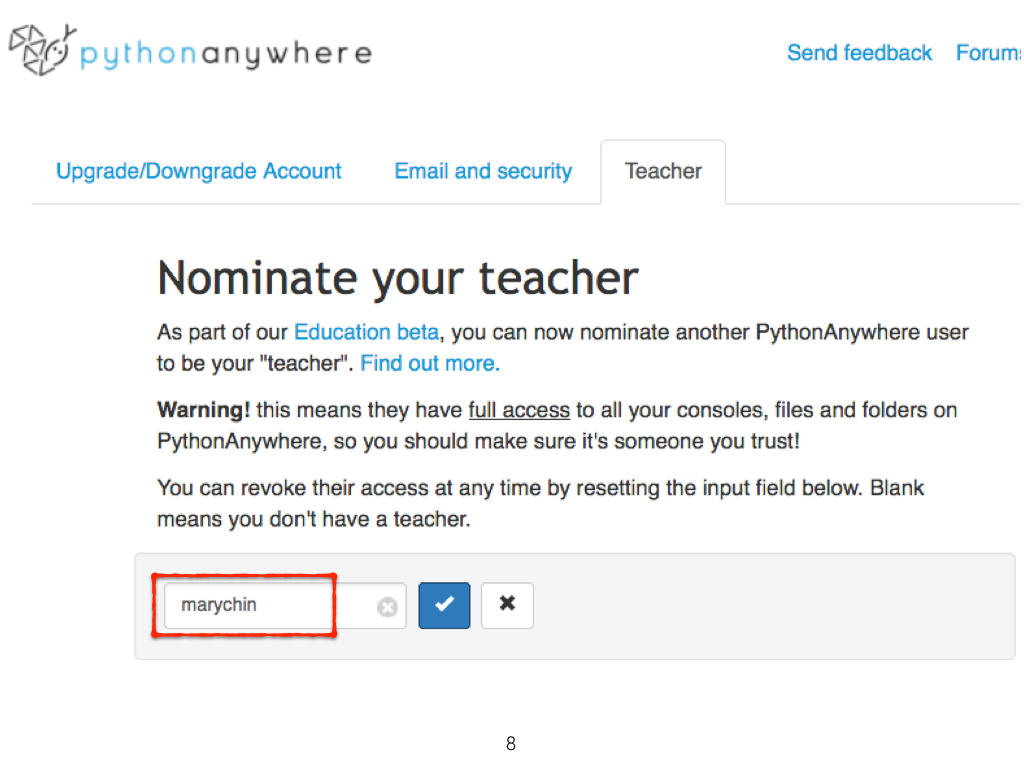This screenshot has width=1024, height=768.
Task: Confirm the teacher with the blue checkmark button
Action: pyautogui.click(x=444, y=605)
